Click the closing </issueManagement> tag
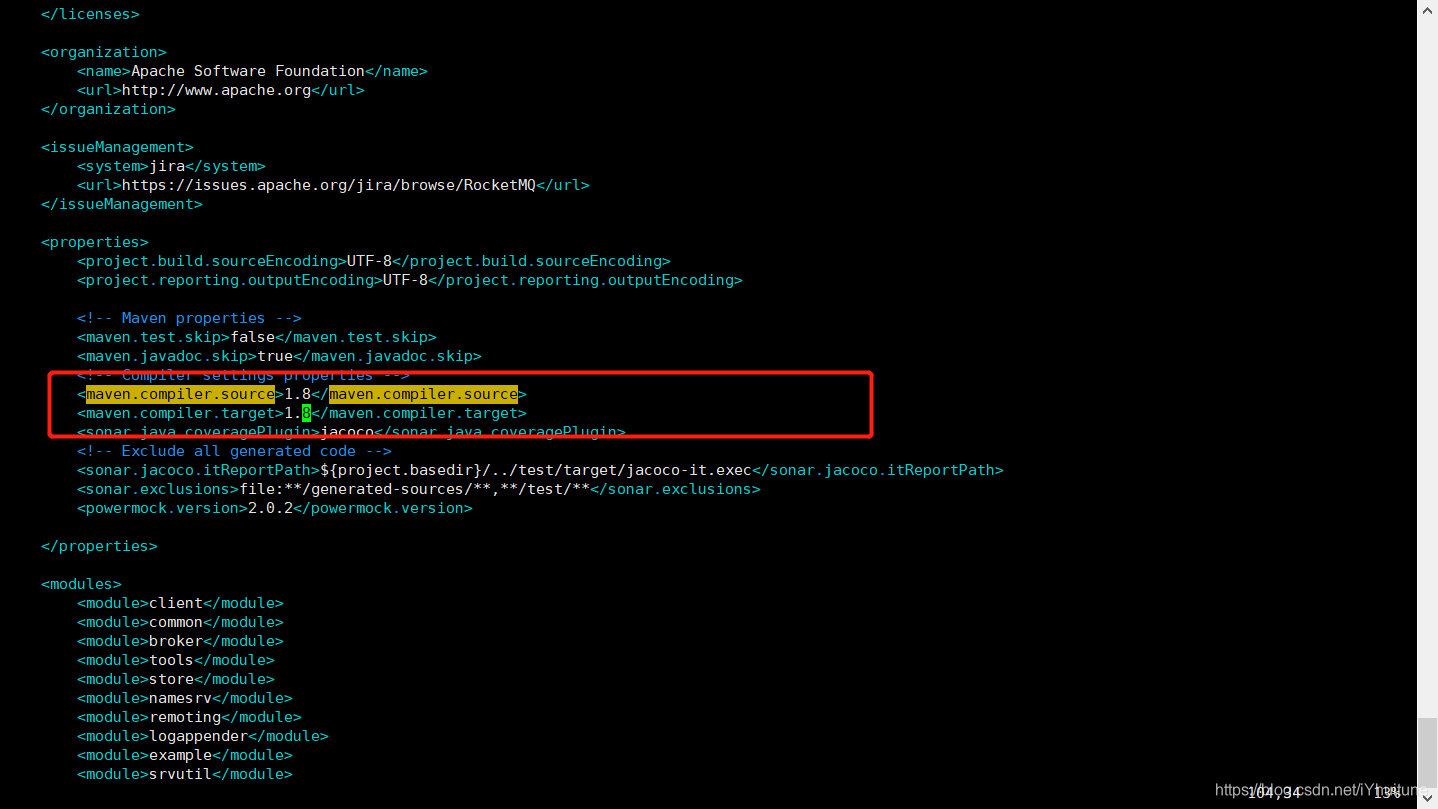The width and height of the screenshot is (1438, 809). pos(122,204)
